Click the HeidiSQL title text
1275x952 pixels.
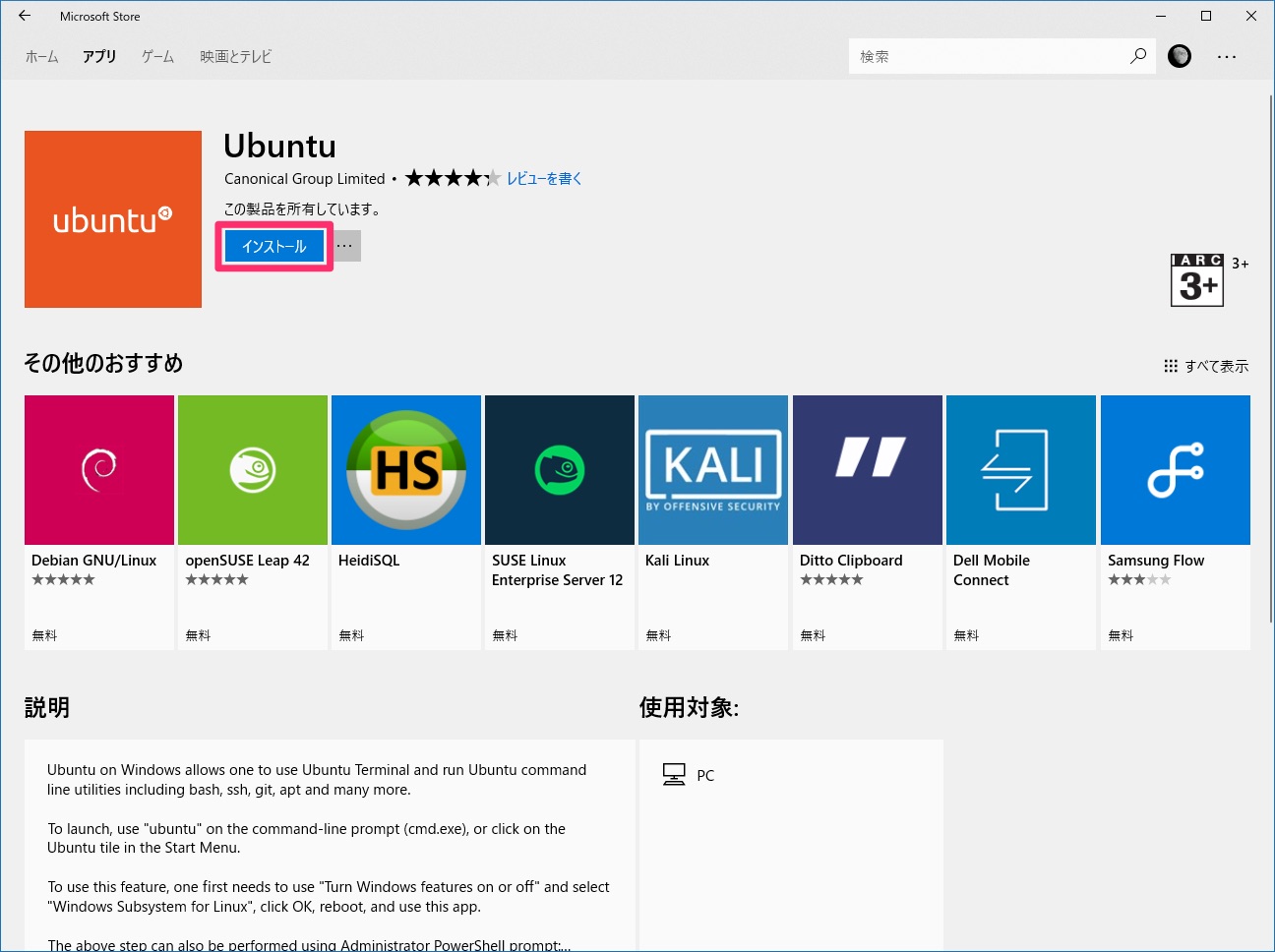click(x=369, y=561)
